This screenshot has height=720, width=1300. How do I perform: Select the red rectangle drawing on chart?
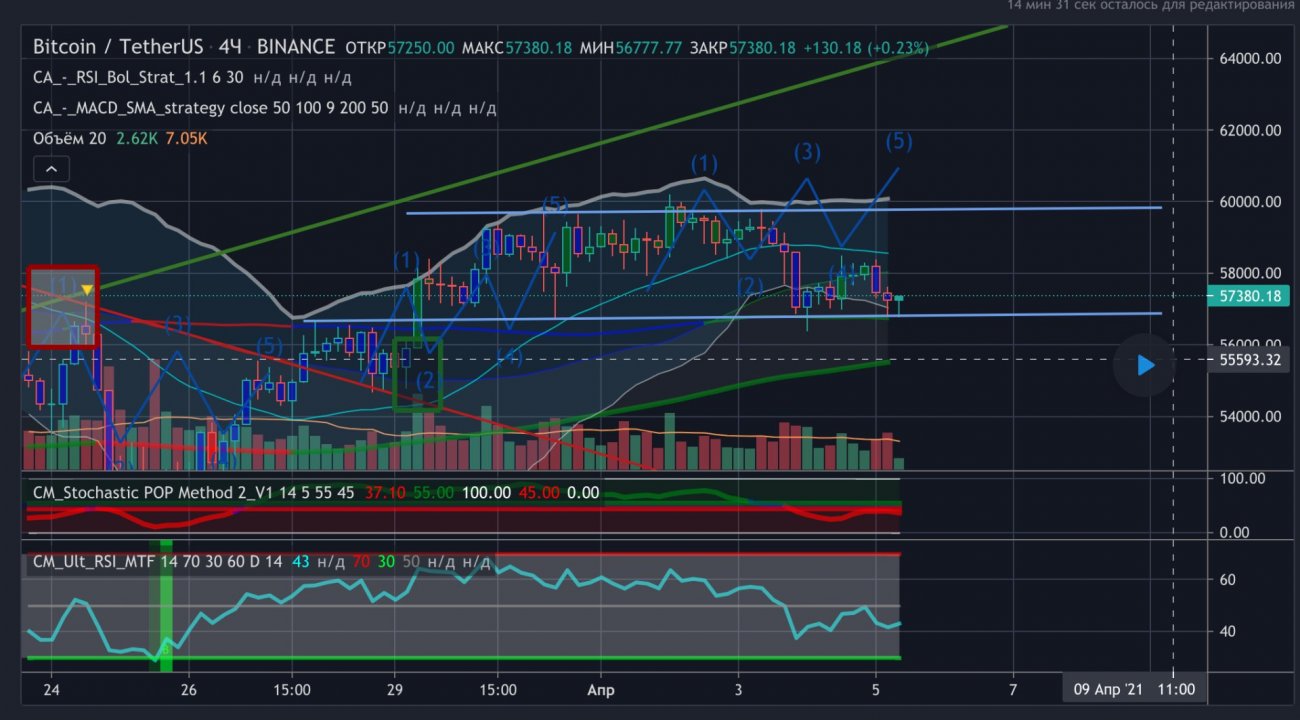pos(63,307)
